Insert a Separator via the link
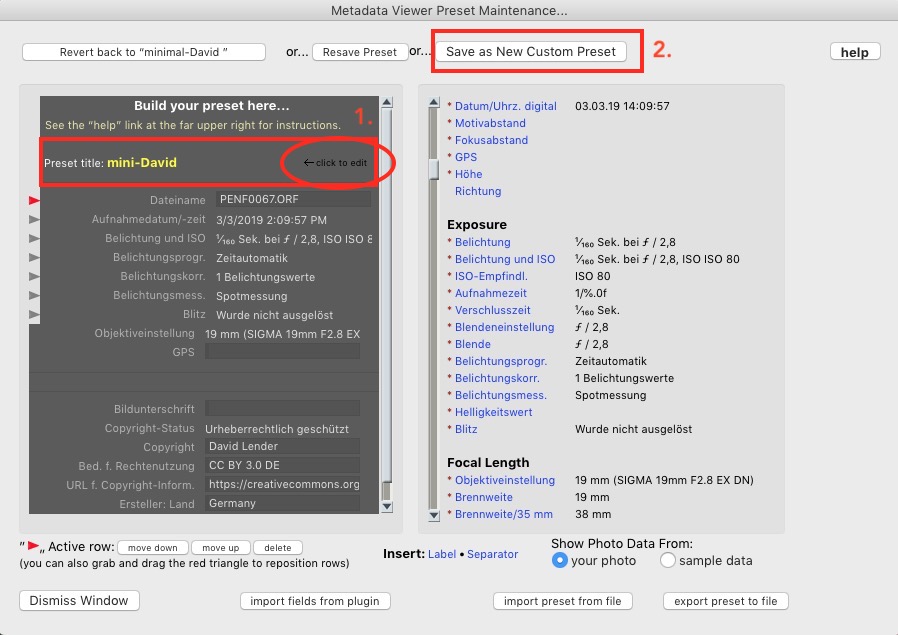 pyautogui.click(x=492, y=554)
